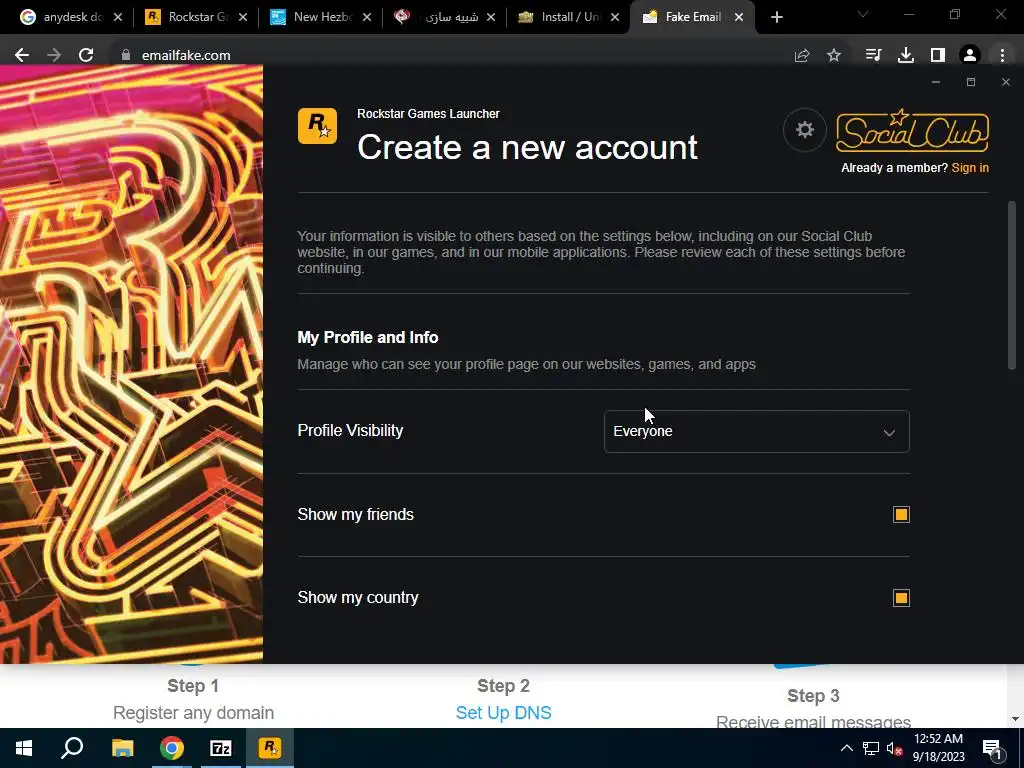Viewport: 1024px width, 768px height.
Task: Reload the emailfake.com page
Action: 86,55
